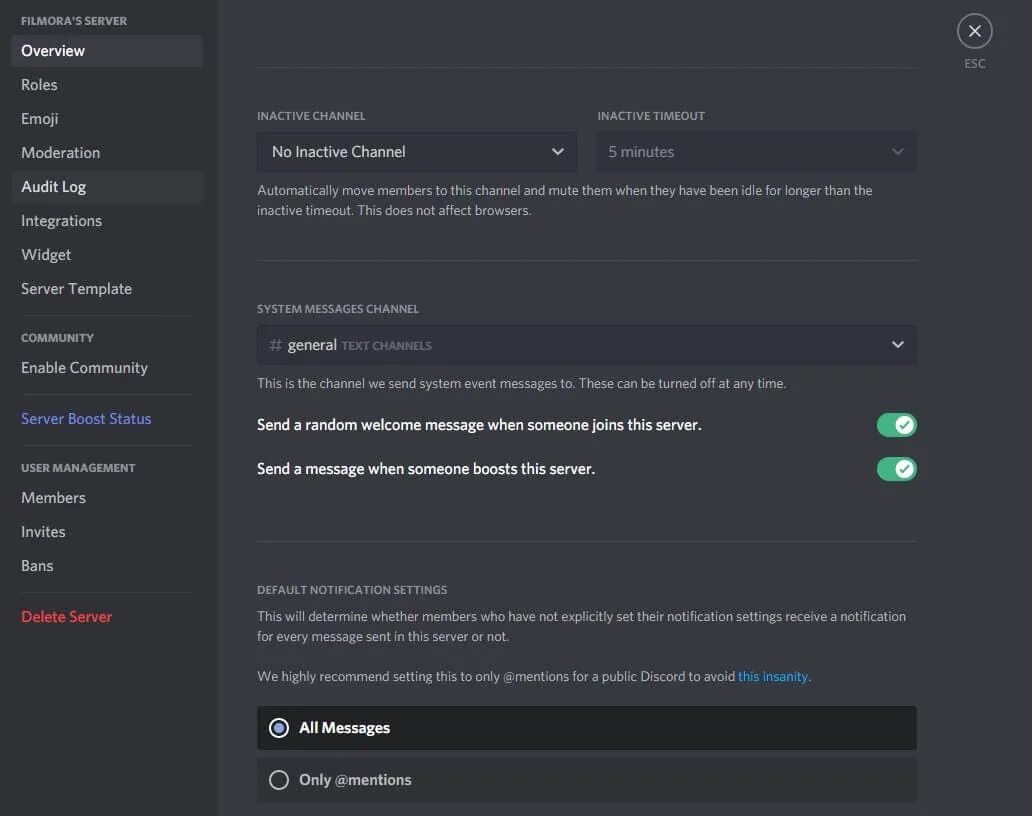This screenshot has height=816, width=1032.
Task: Click Enable Community in sidebar
Action: click(85, 368)
